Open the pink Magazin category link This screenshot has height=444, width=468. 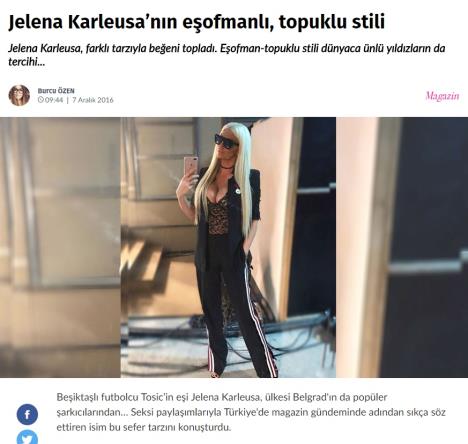[442, 96]
